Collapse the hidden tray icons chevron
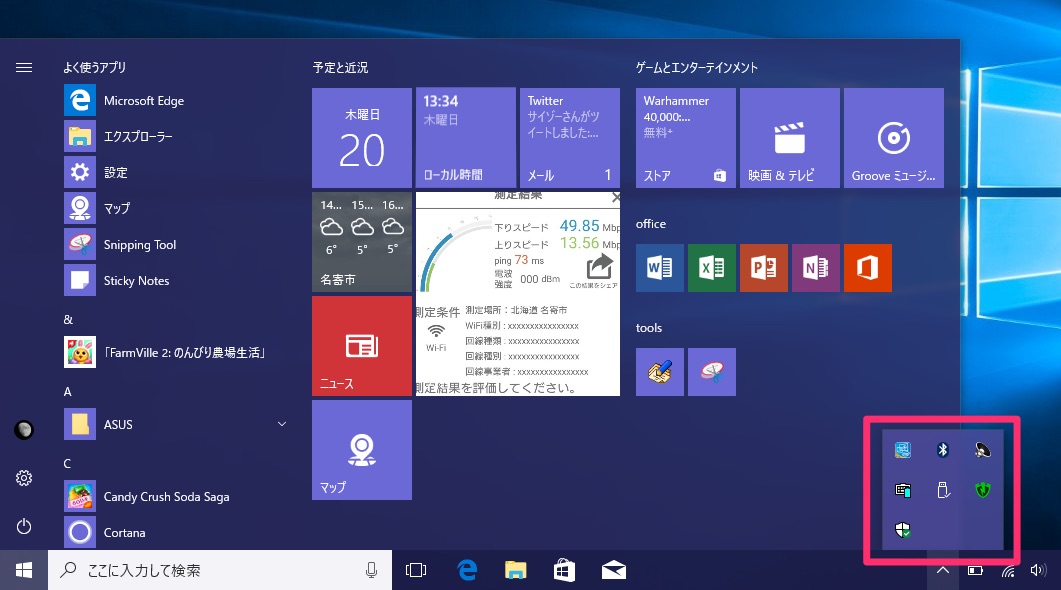The width and height of the screenshot is (1061, 590). pos(943,570)
